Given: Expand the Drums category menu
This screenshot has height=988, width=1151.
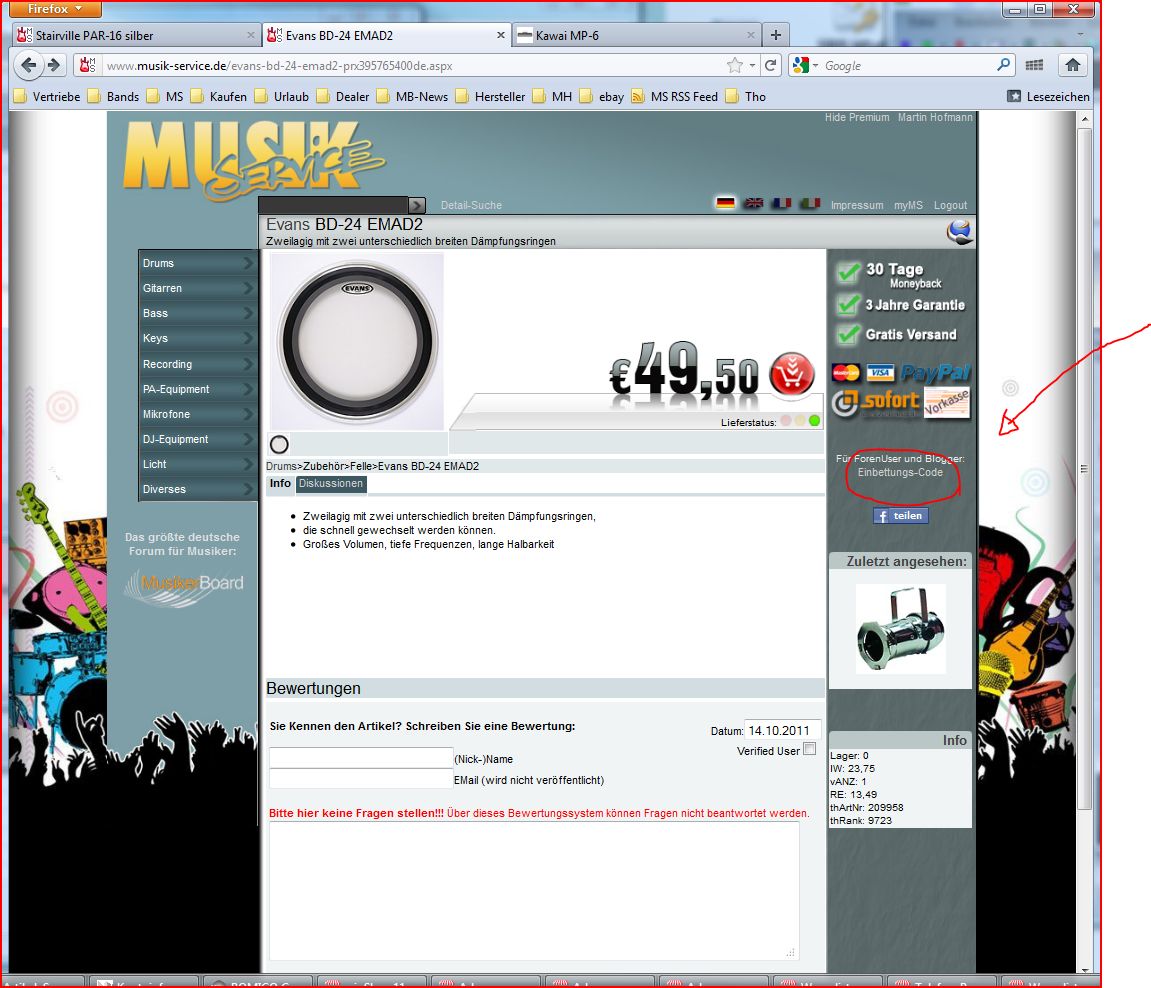Looking at the screenshot, I should (x=198, y=263).
